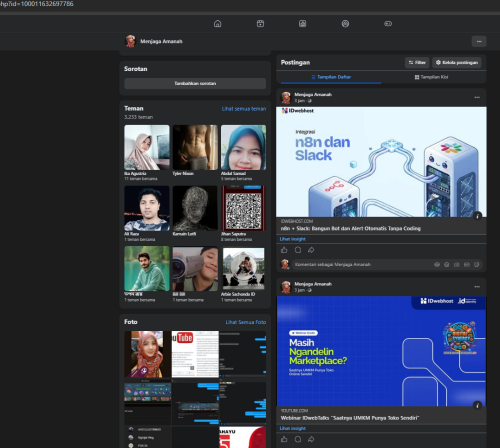Click Menjaga Amanah name on the n8n post

click(x=313, y=95)
